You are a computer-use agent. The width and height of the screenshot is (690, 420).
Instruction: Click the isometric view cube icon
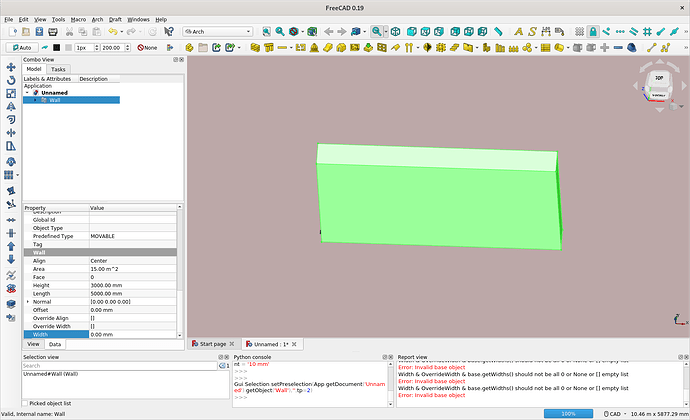396,32
